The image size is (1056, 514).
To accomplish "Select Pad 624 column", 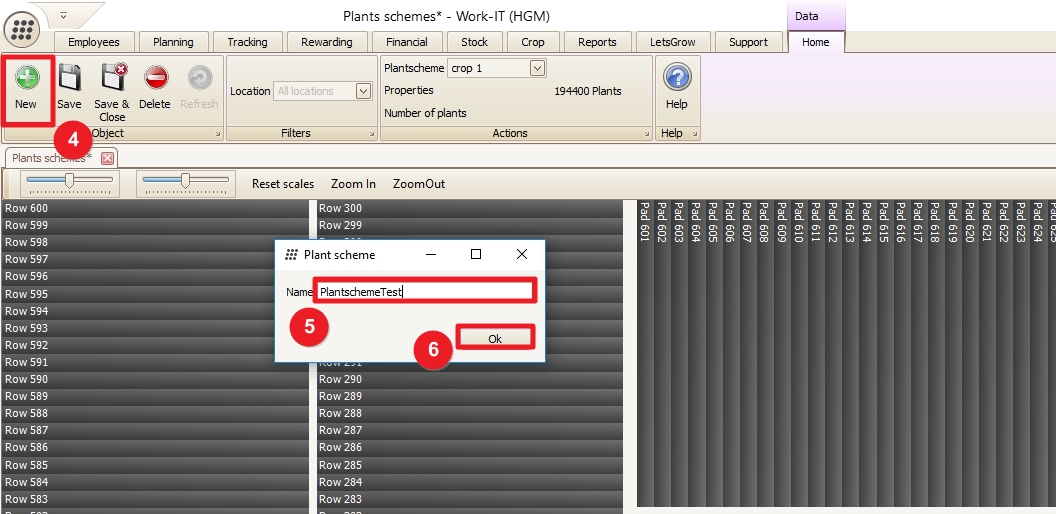I will click(x=1038, y=353).
